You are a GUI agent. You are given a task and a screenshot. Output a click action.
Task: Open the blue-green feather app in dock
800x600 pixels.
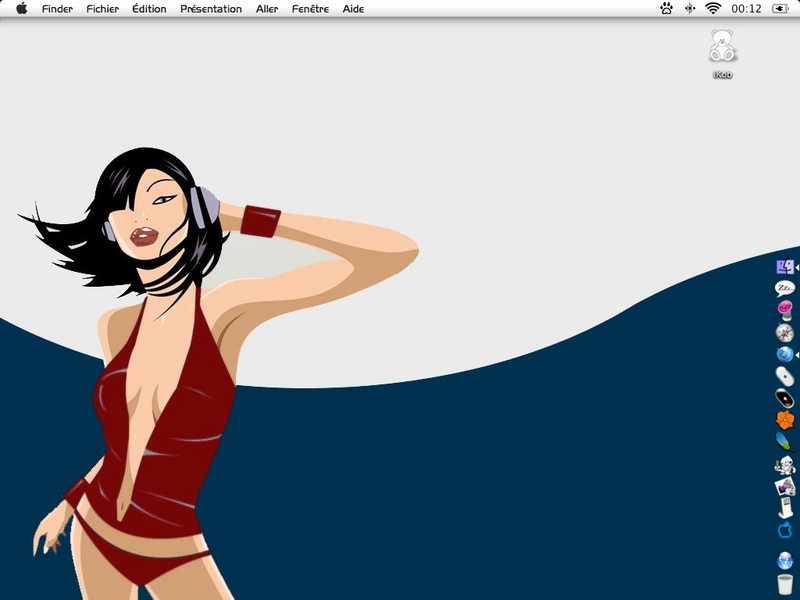[785, 442]
